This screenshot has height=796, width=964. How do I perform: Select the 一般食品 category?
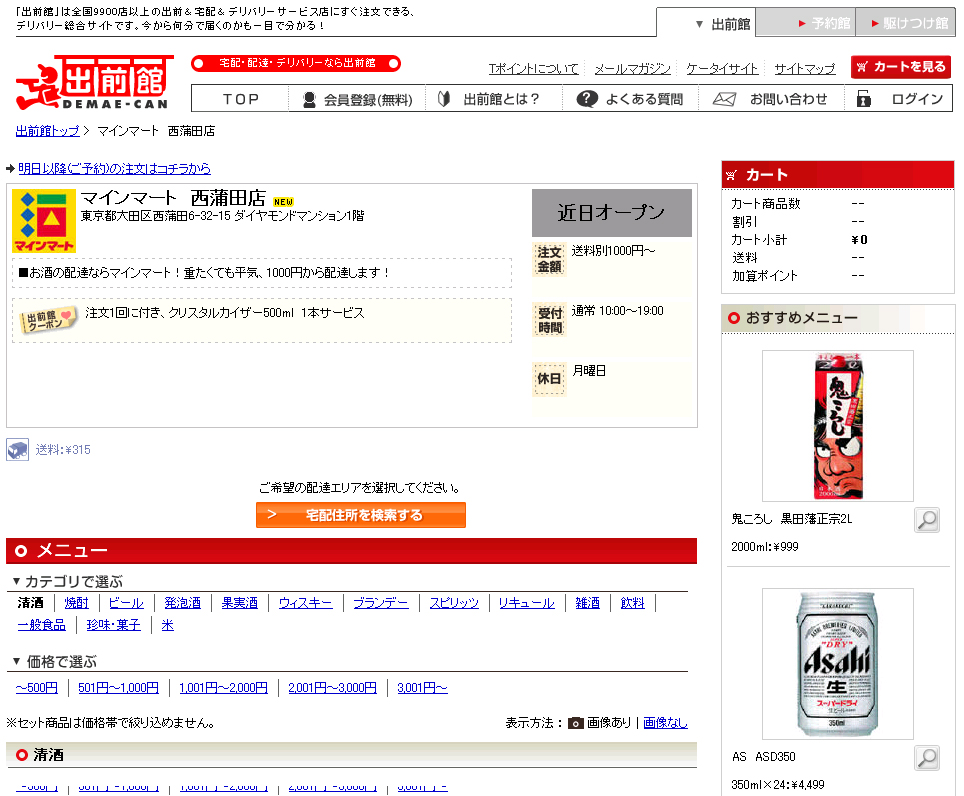(42, 625)
